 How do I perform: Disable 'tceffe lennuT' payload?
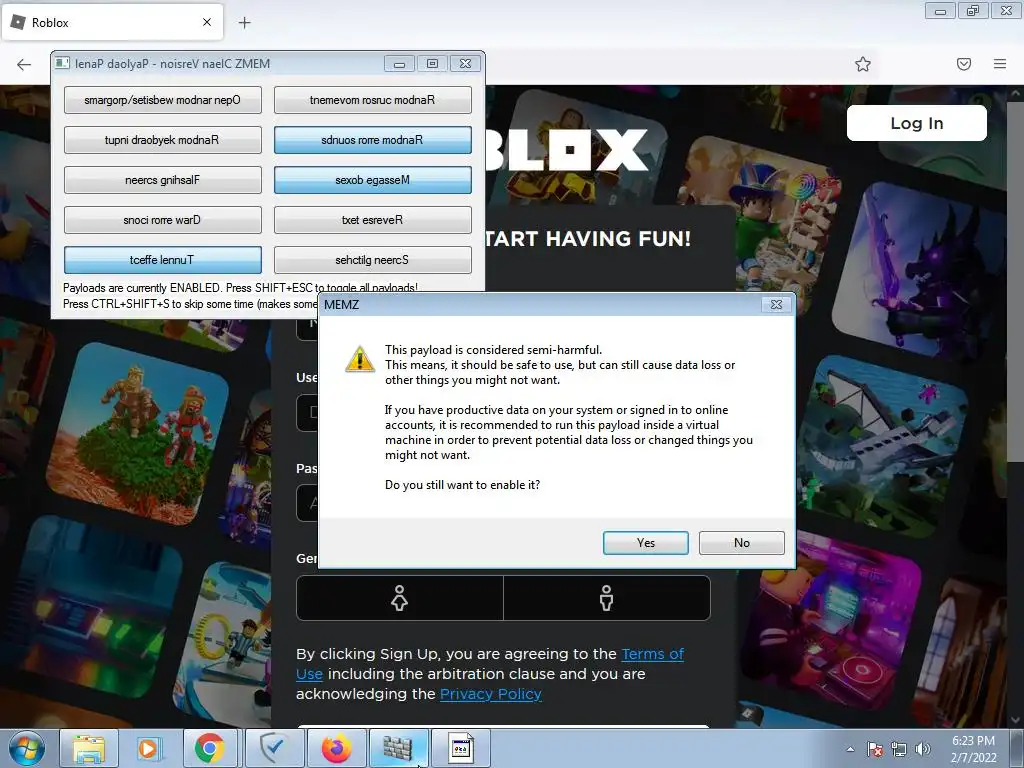[x=163, y=260]
